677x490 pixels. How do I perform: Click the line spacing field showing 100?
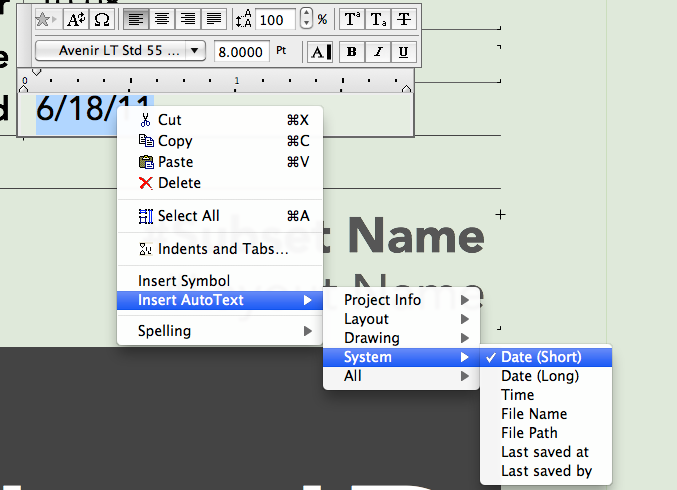click(x=276, y=20)
